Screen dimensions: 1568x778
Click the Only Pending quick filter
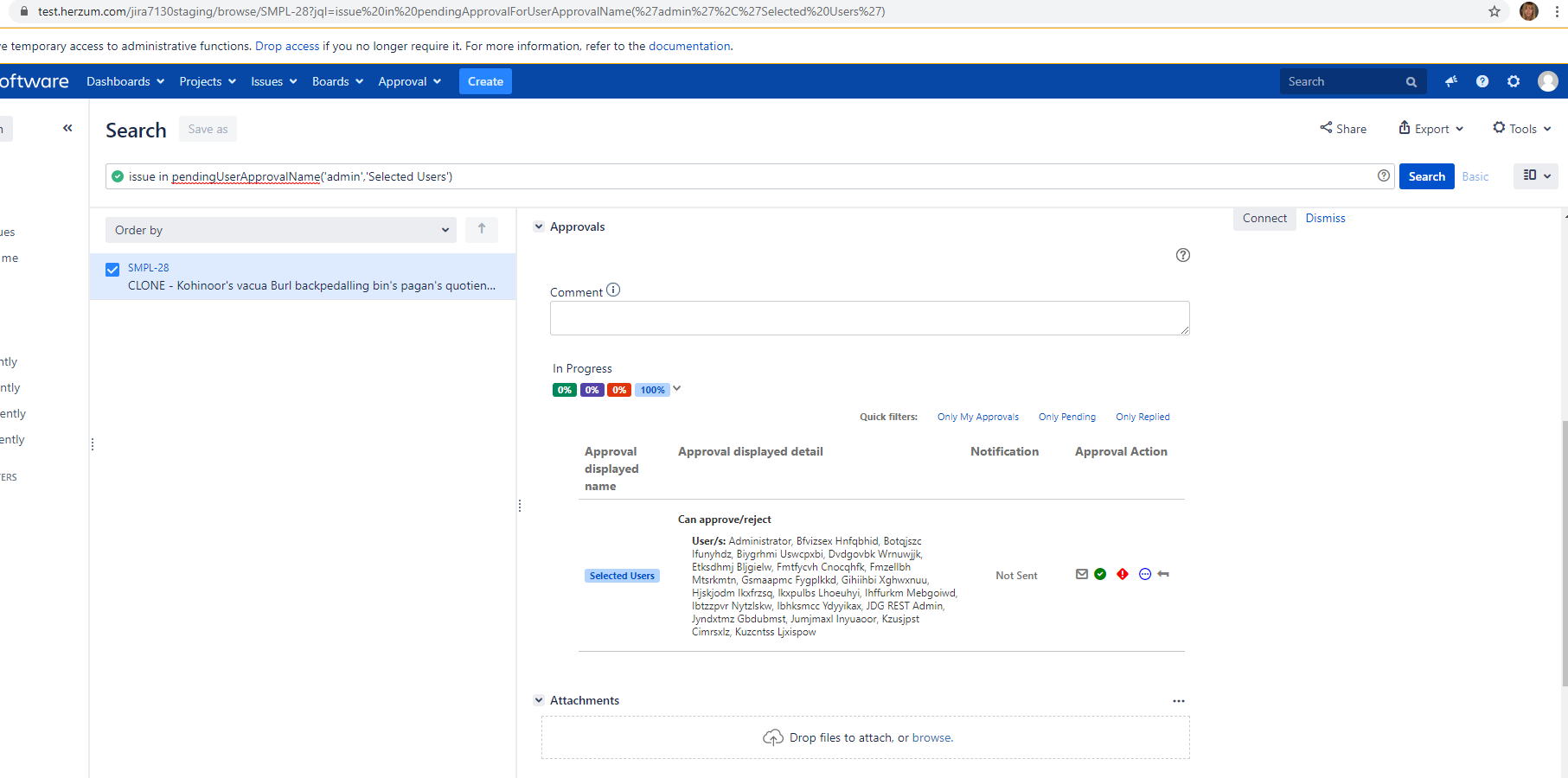[1066, 417]
